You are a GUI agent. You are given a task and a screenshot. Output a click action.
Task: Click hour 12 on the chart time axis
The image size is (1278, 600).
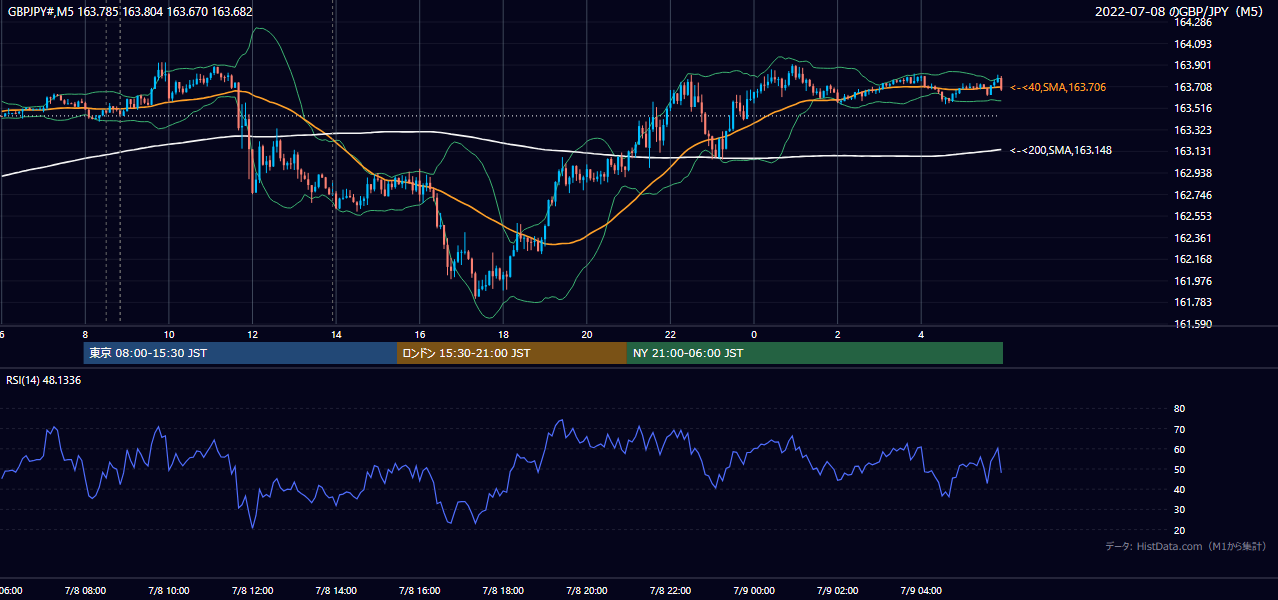click(253, 334)
